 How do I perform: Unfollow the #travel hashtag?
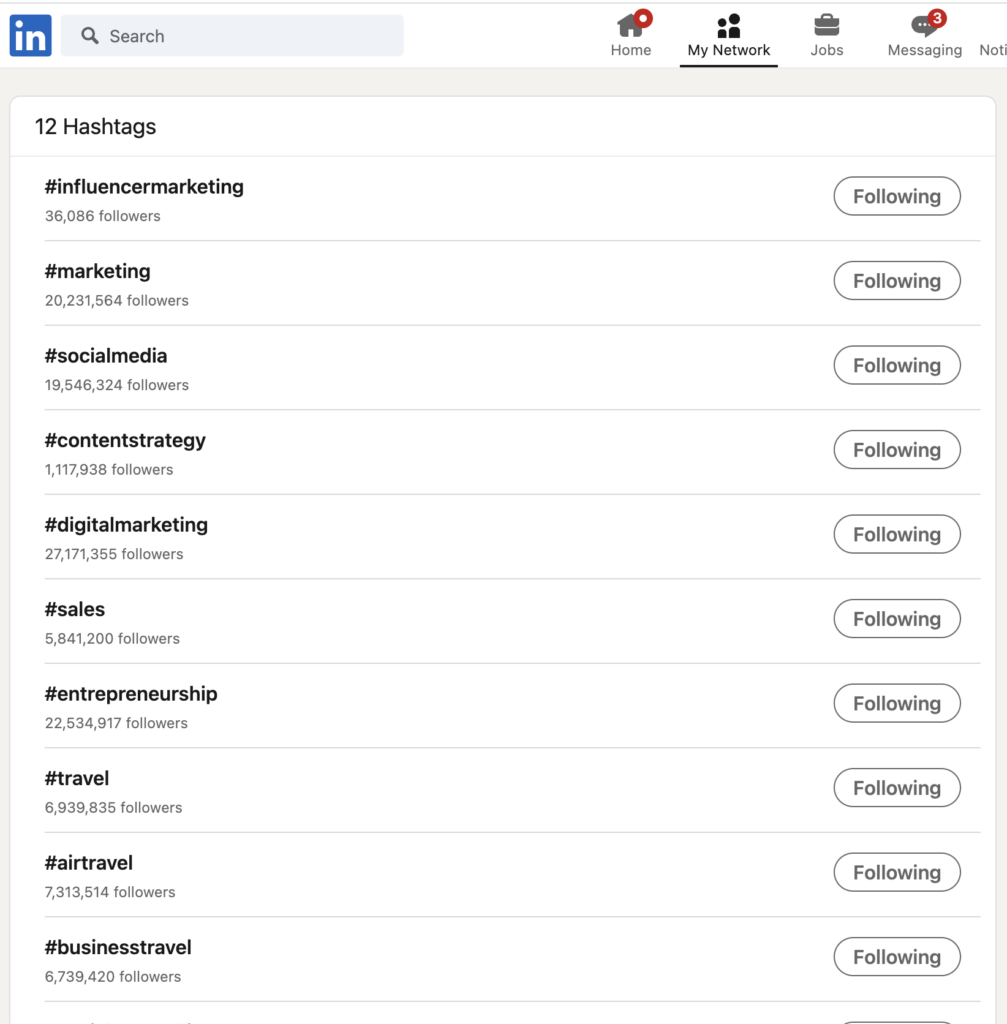896,788
